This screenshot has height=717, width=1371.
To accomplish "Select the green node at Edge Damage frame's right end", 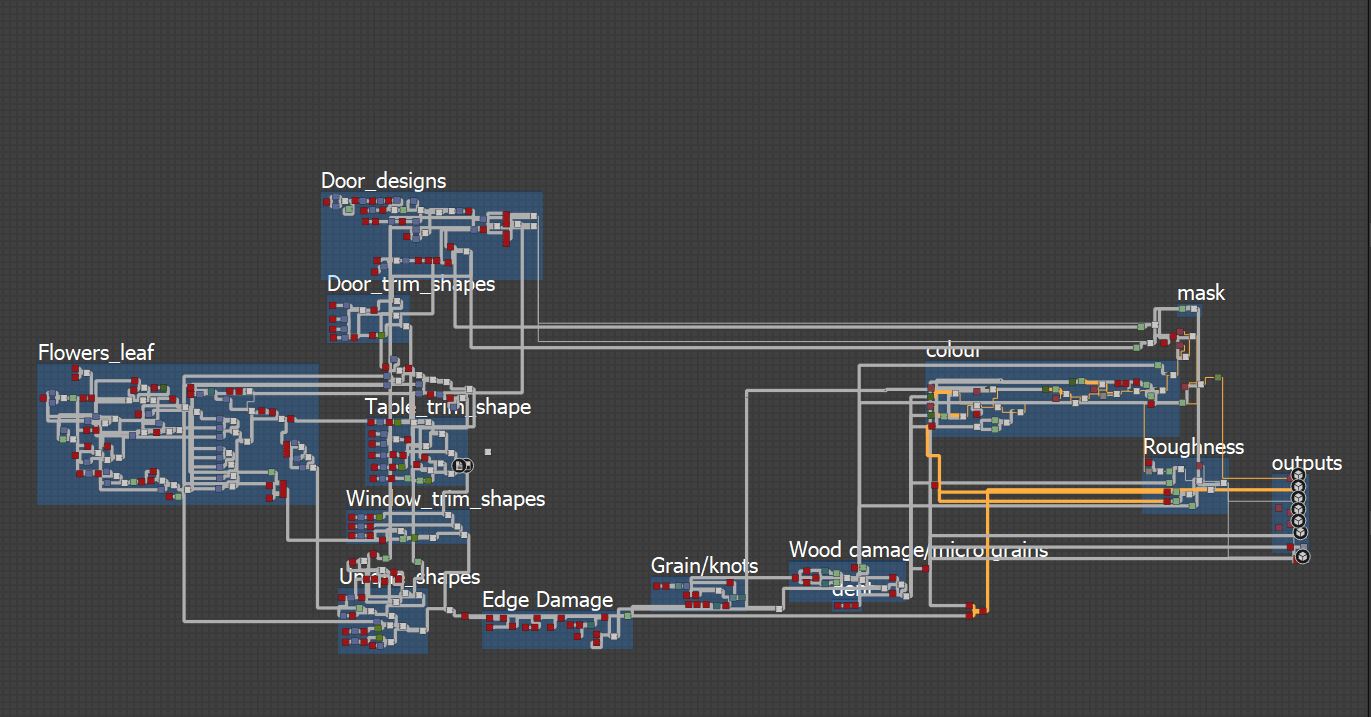I will 627,615.
